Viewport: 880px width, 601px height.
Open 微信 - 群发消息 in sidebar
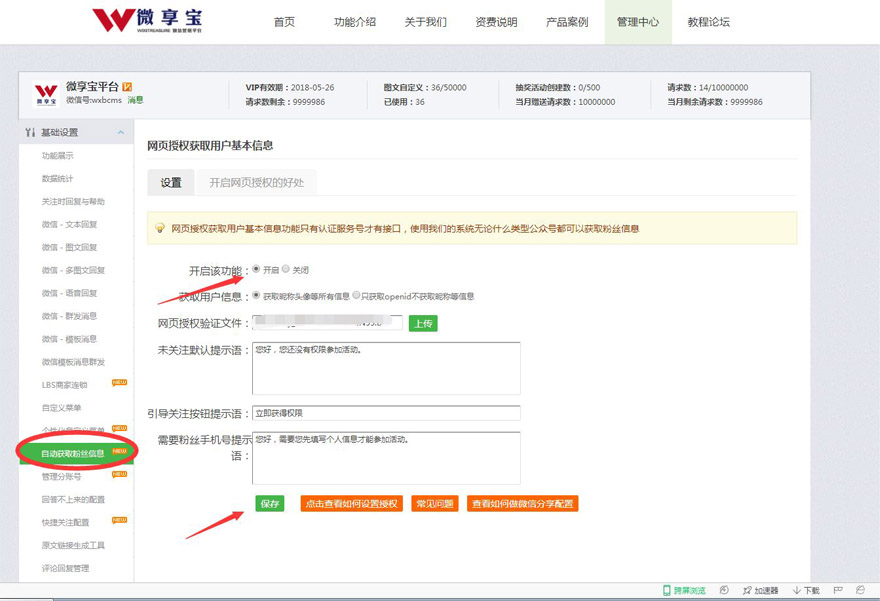pos(69,316)
